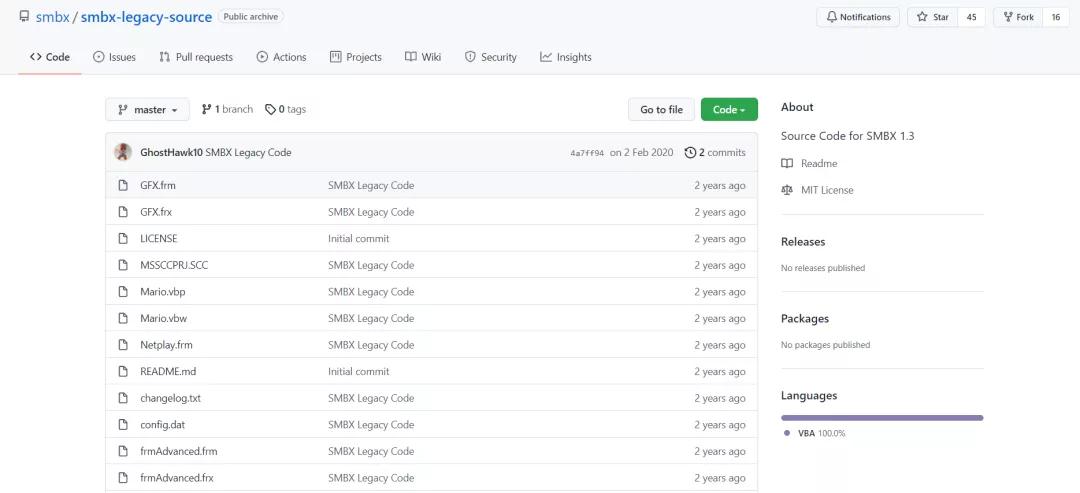Viewport: 1080px width, 493px height.
Task: Click the star count 45
Action: (972, 17)
